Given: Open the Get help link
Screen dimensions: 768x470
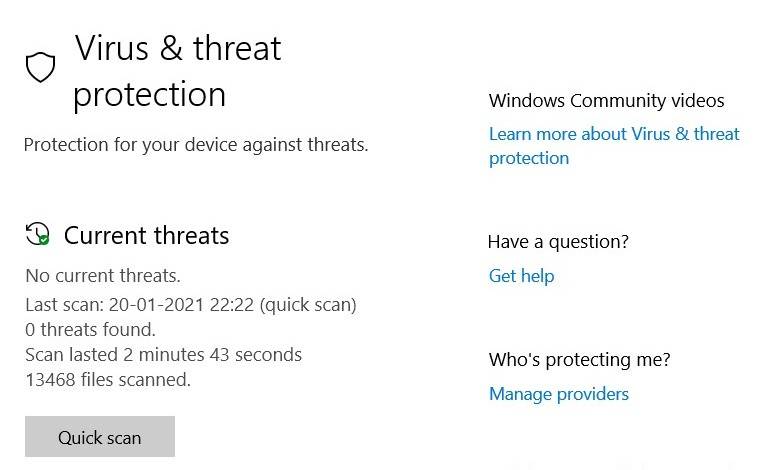Looking at the screenshot, I should [521, 276].
